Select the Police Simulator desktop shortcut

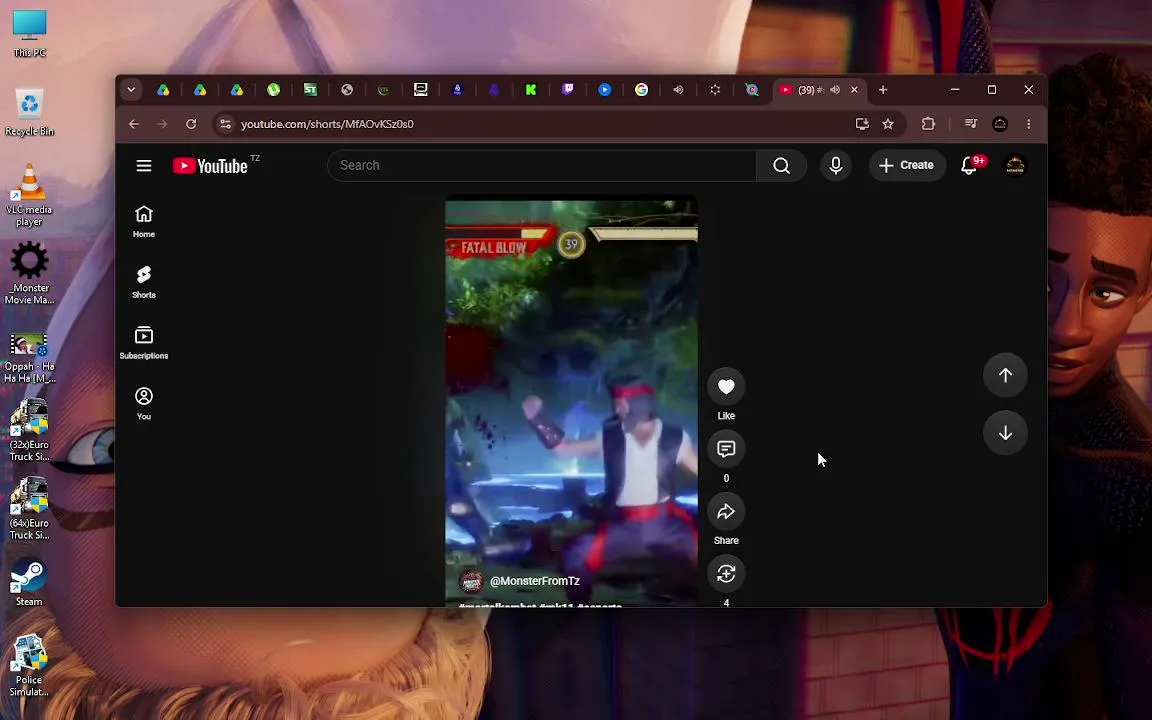[29, 666]
